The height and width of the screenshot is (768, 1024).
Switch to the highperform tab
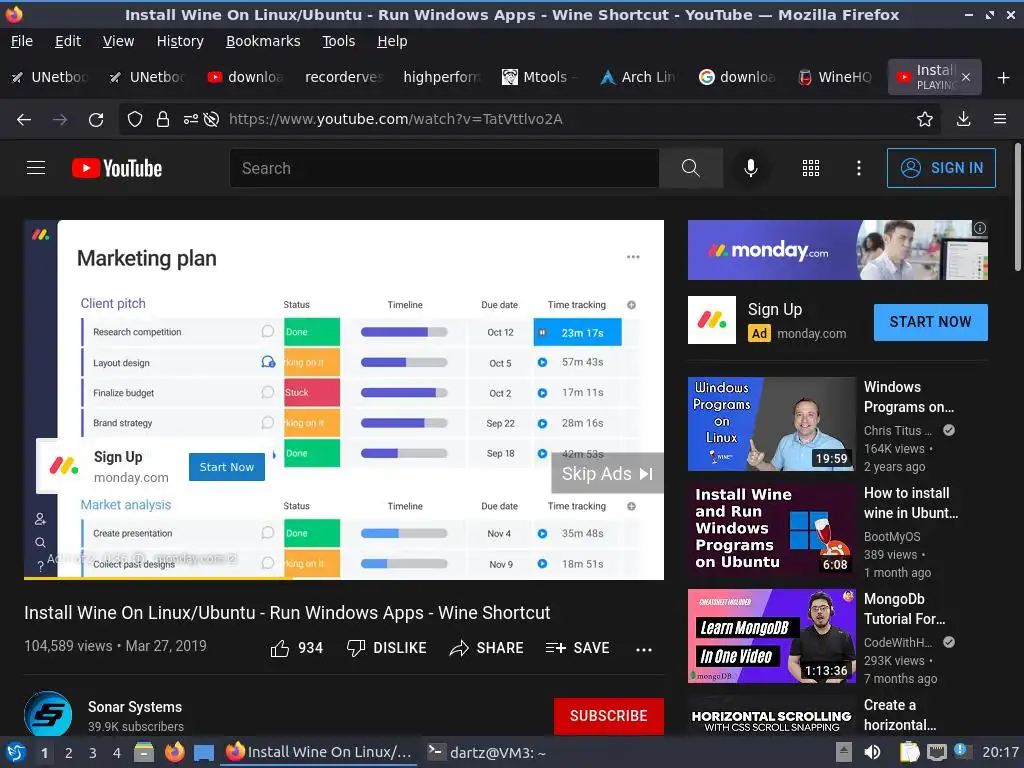tap(441, 77)
